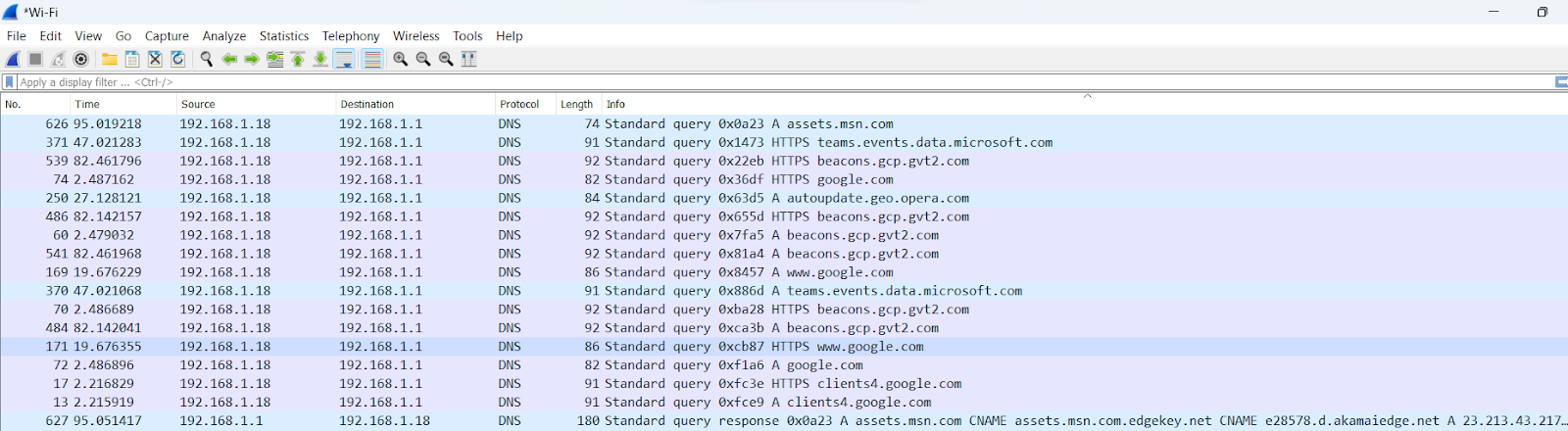Screen dimensions: 1568x431
Task: Select packet 169 A www.google.com query
Action: [x=784, y=273]
